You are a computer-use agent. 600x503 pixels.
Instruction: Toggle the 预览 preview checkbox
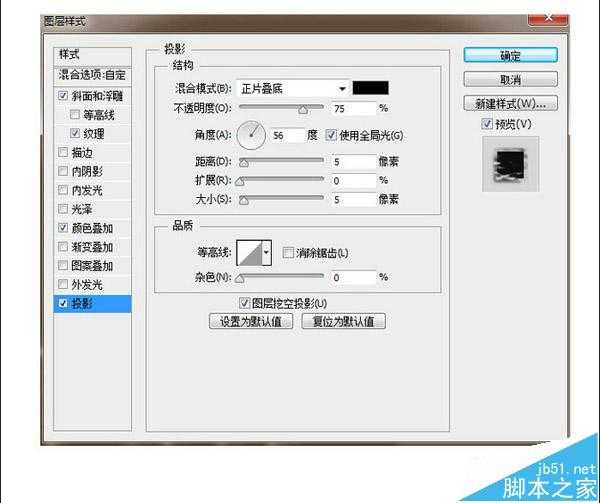point(487,124)
